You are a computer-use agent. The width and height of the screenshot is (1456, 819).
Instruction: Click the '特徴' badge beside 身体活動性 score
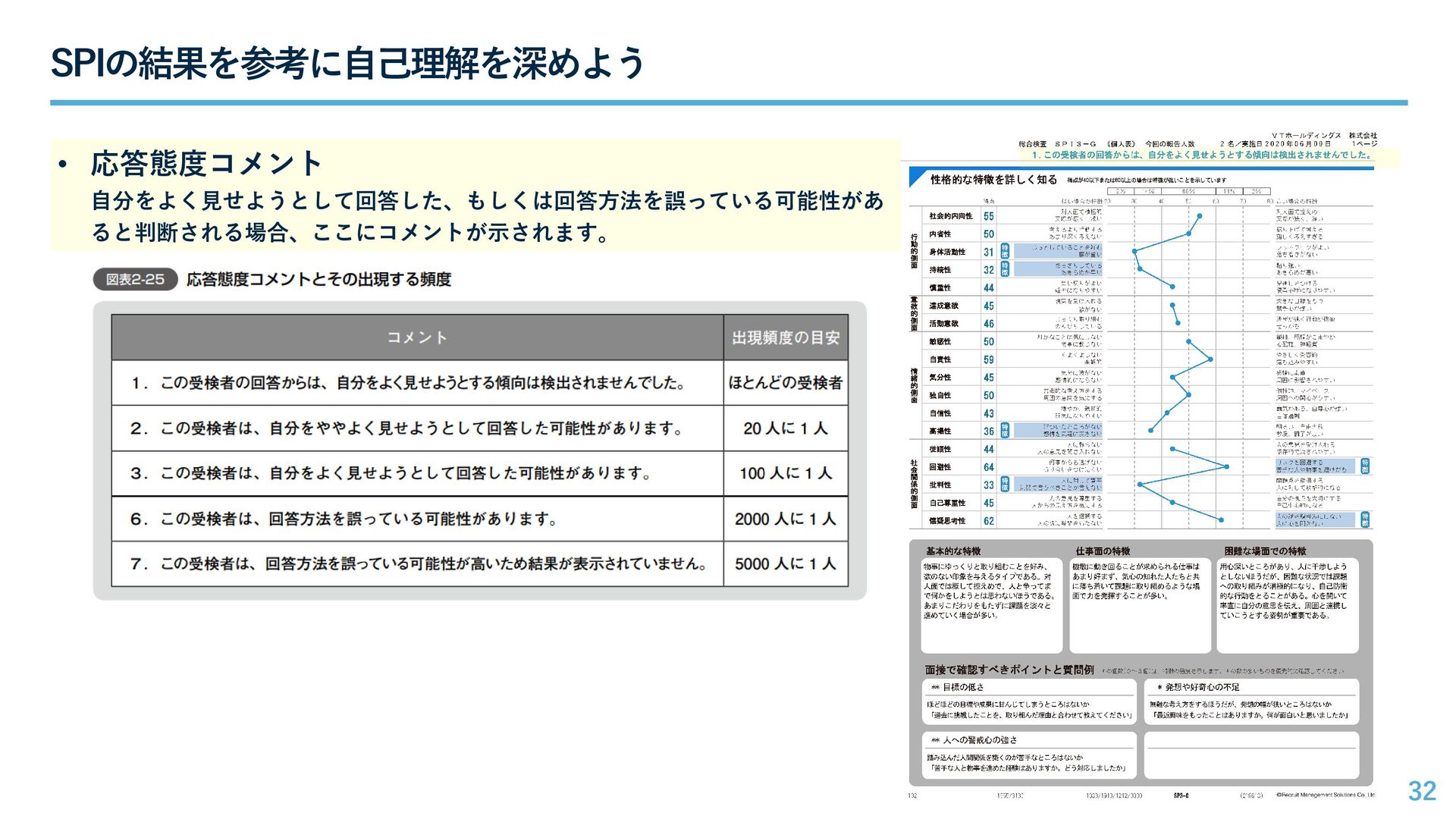[x=1005, y=251]
